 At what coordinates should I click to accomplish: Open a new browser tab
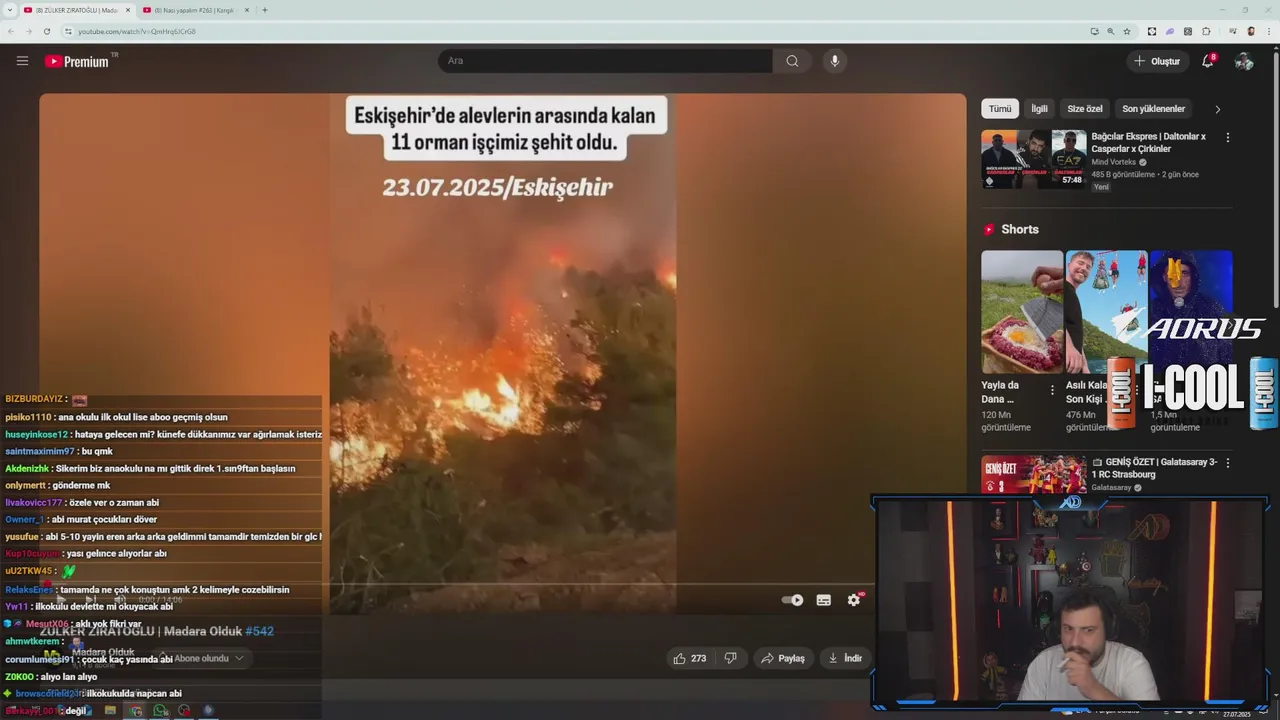[264, 10]
